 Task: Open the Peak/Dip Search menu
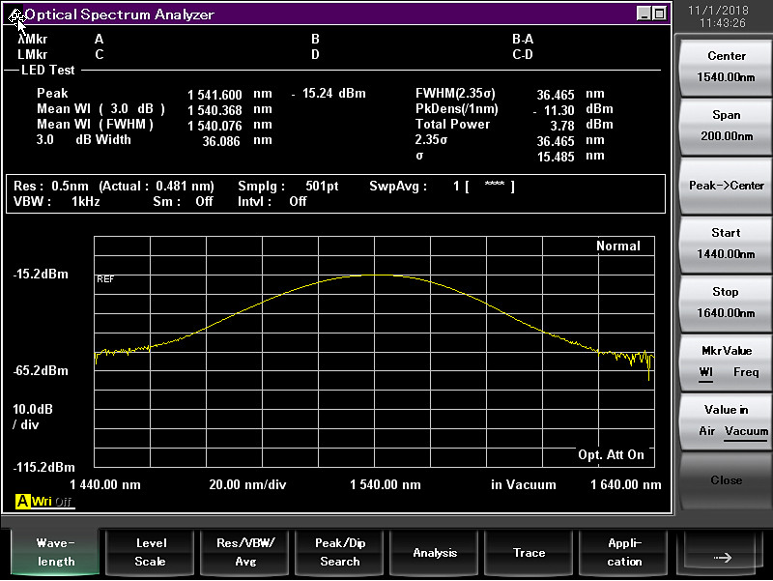pyautogui.click(x=340, y=552)
